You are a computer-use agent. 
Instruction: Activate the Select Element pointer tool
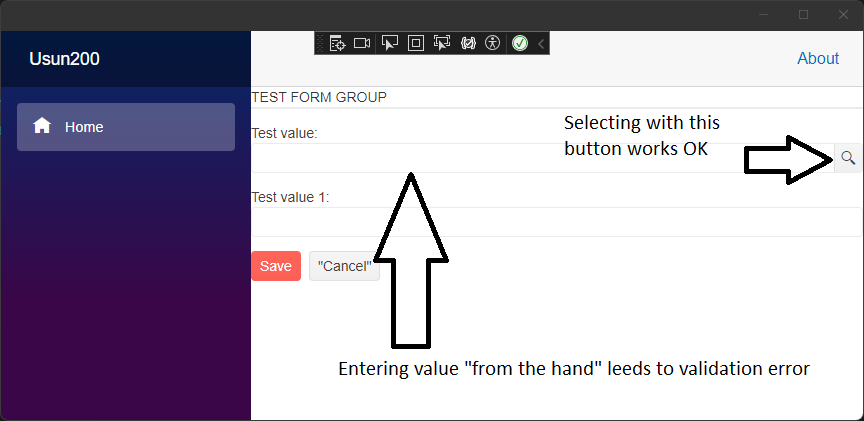coord(390,43)
